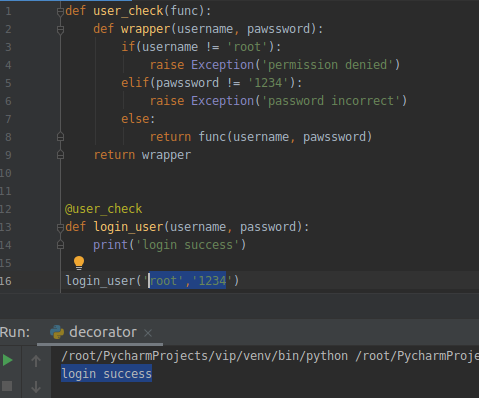Screen dimensions: 479x398
Task: Rerun the decorator script with the green play button
Action: (x=7, y=360)
